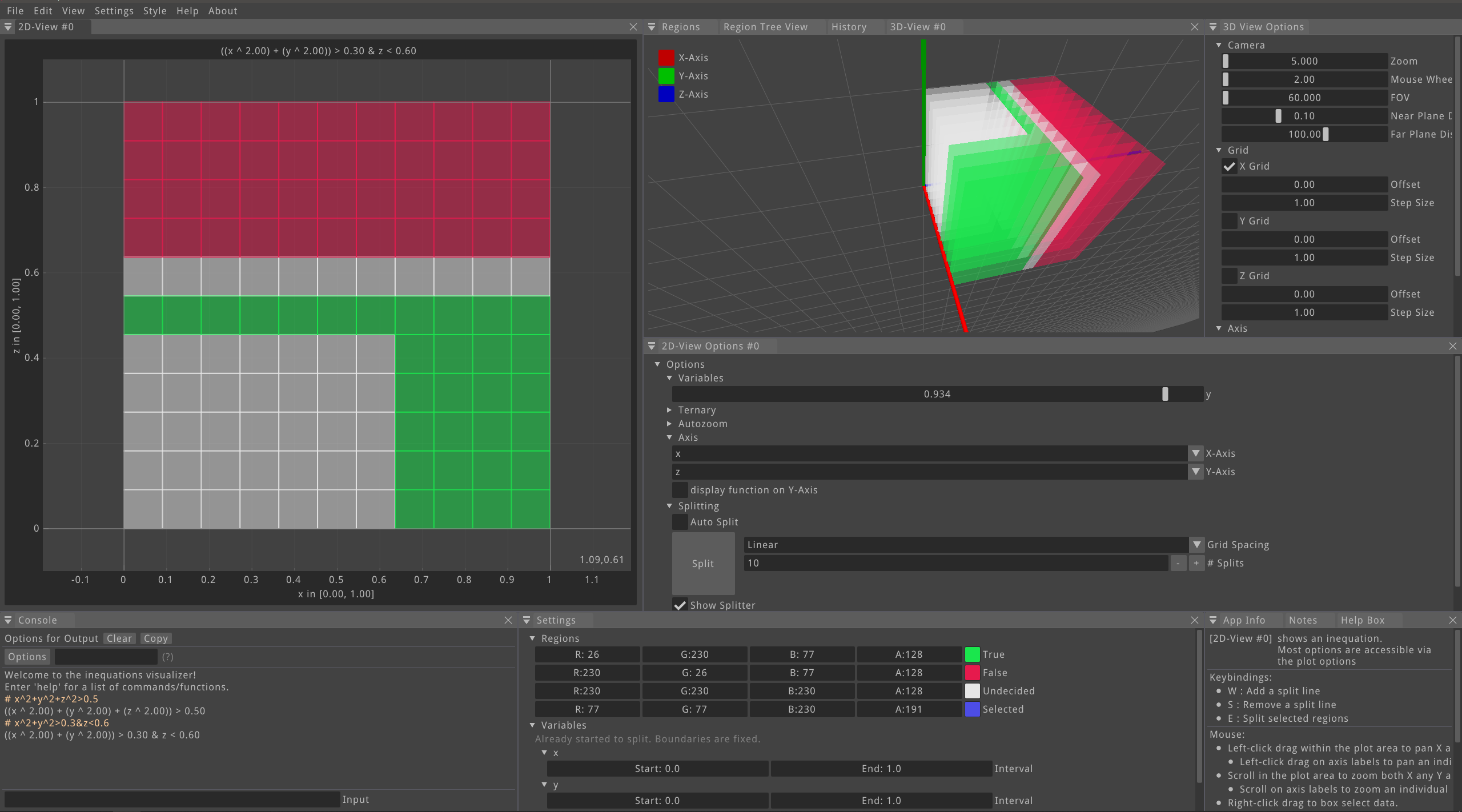
Task: Open the App Info panel menu triangle icon
Action: click(x=1213, y=620)
